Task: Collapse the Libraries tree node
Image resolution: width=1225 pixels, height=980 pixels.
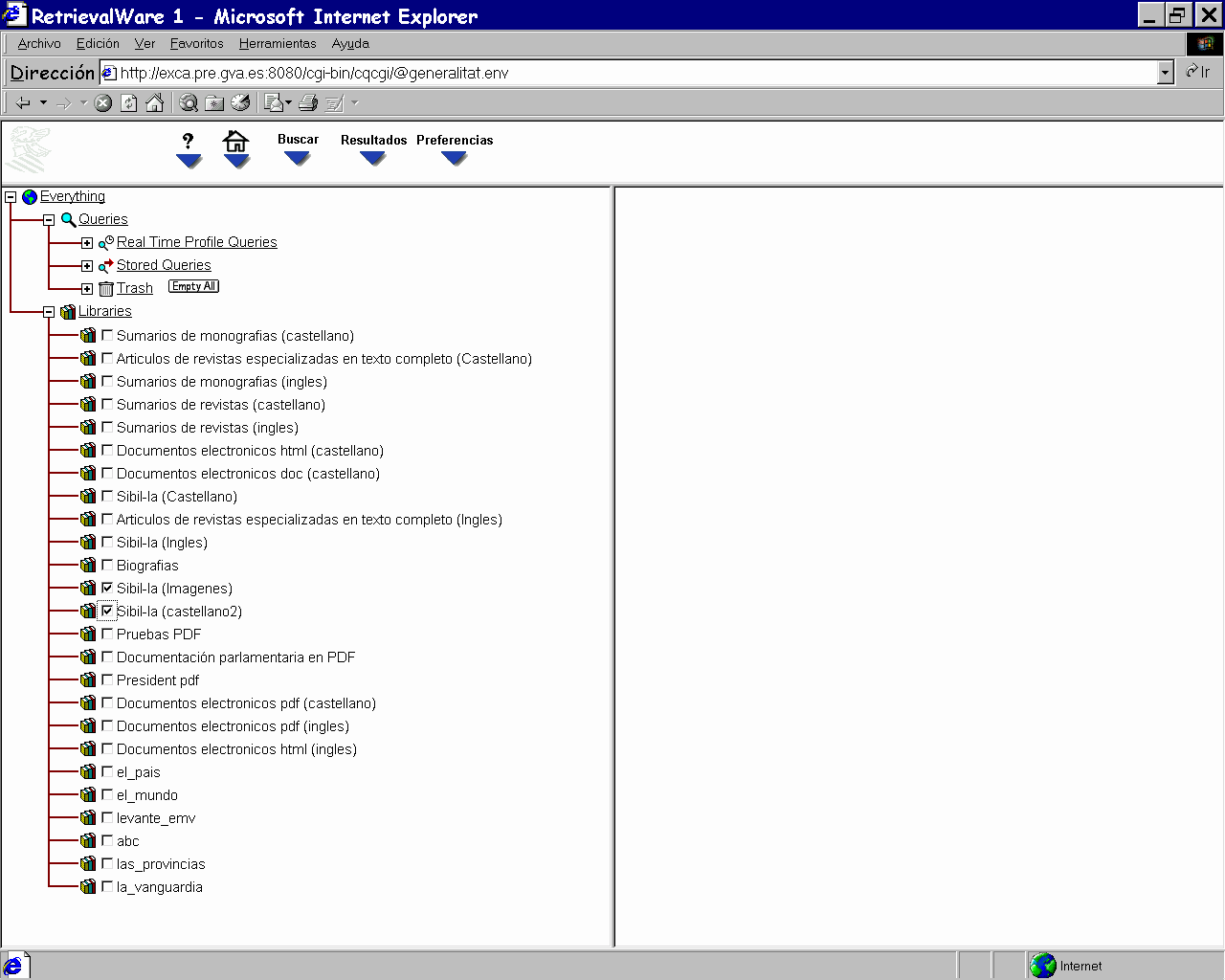Action: click(x=49, y=312)
